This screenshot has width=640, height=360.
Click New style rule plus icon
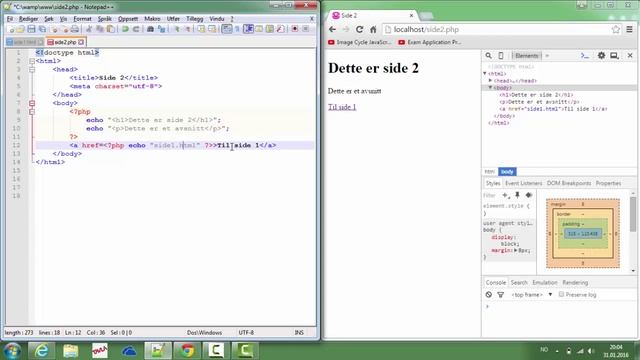pos(505,195)
